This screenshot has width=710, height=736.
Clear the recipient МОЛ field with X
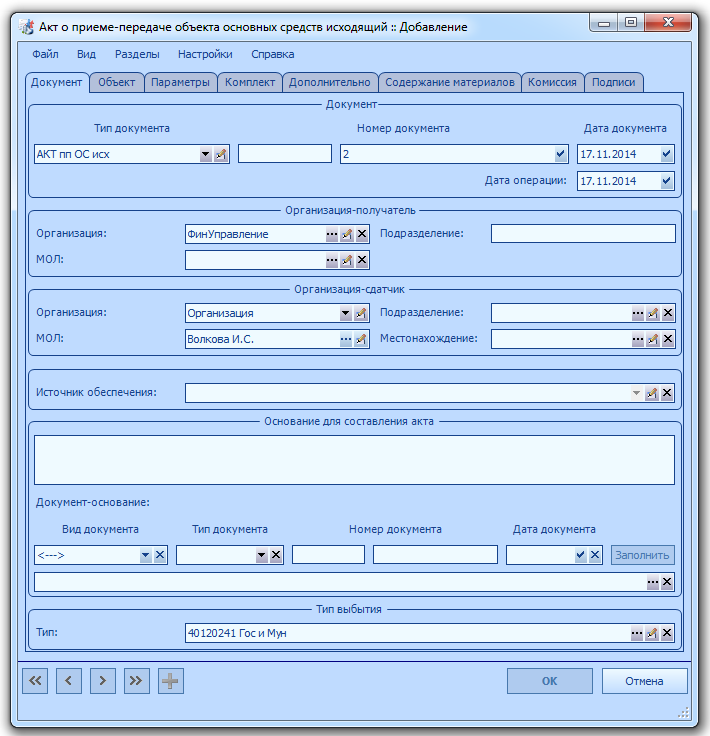(362, 260)
